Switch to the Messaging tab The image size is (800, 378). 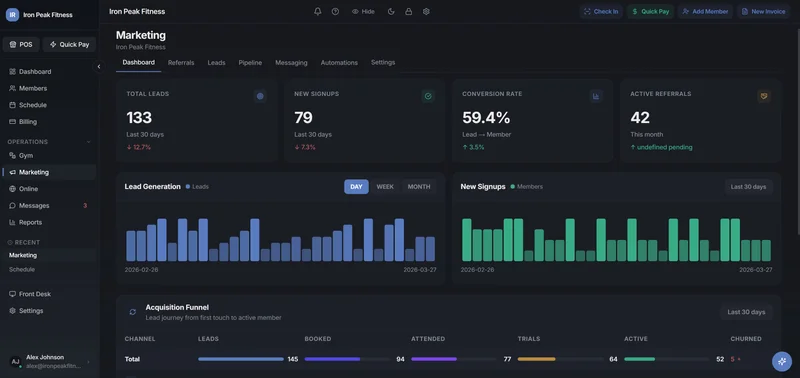coord(291,63)
